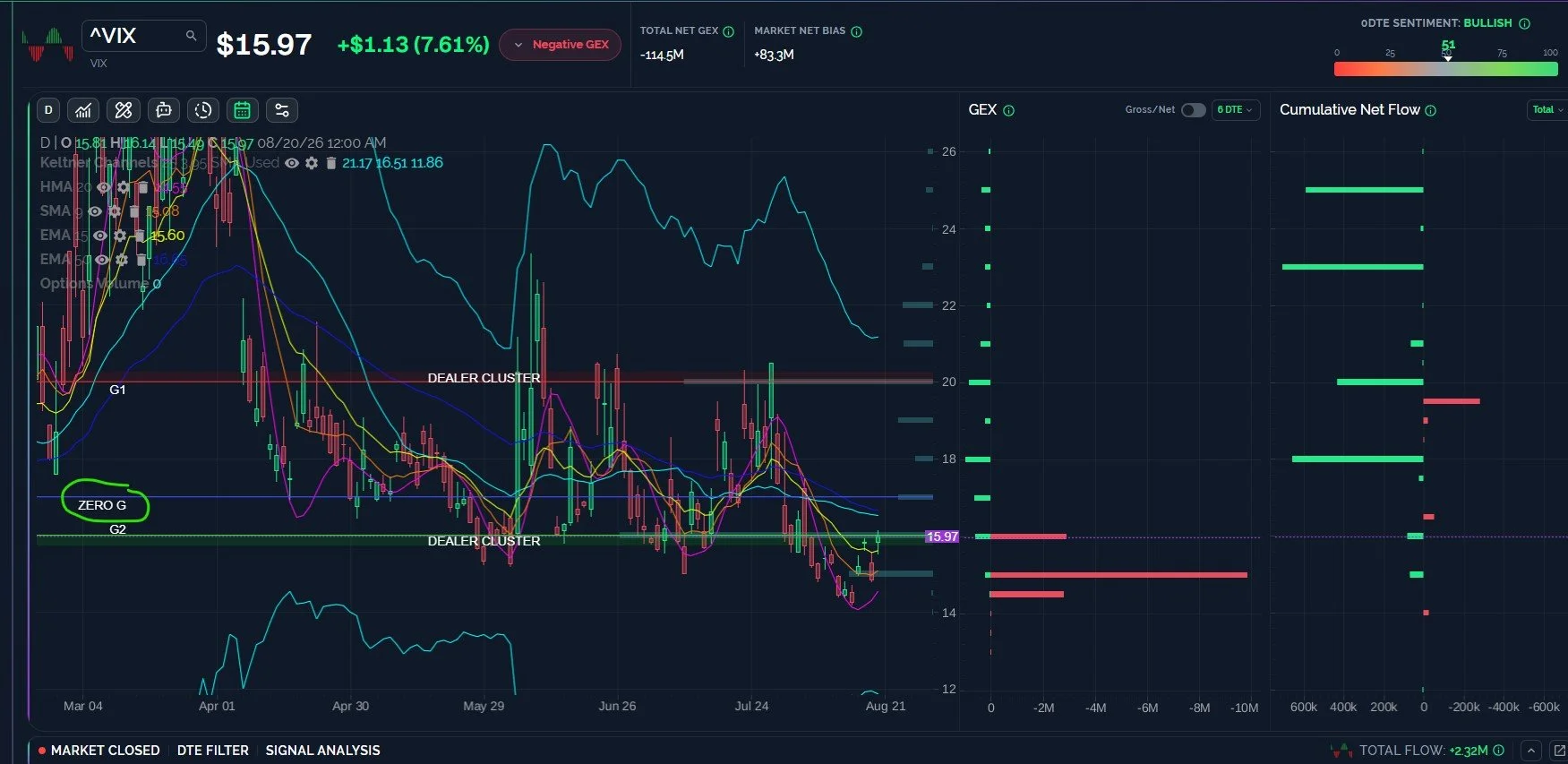Click the 0DTE sentiment gradient bar

tap(1446, 69)
